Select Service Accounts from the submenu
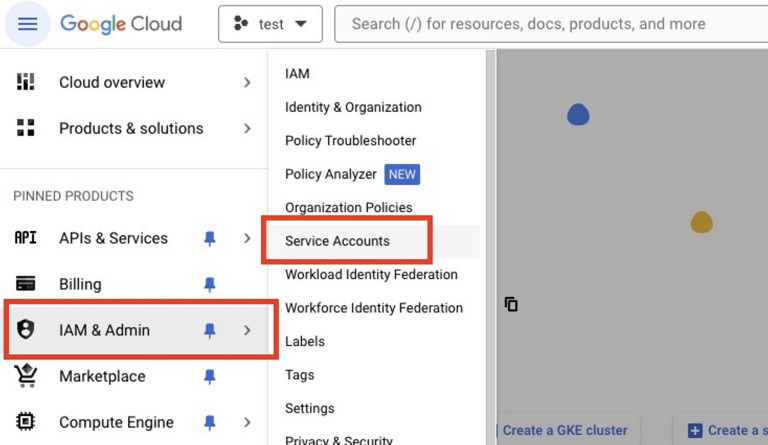The width and height of the screenshot is (768, 445). pyautogui.click(x=337, y=241)
